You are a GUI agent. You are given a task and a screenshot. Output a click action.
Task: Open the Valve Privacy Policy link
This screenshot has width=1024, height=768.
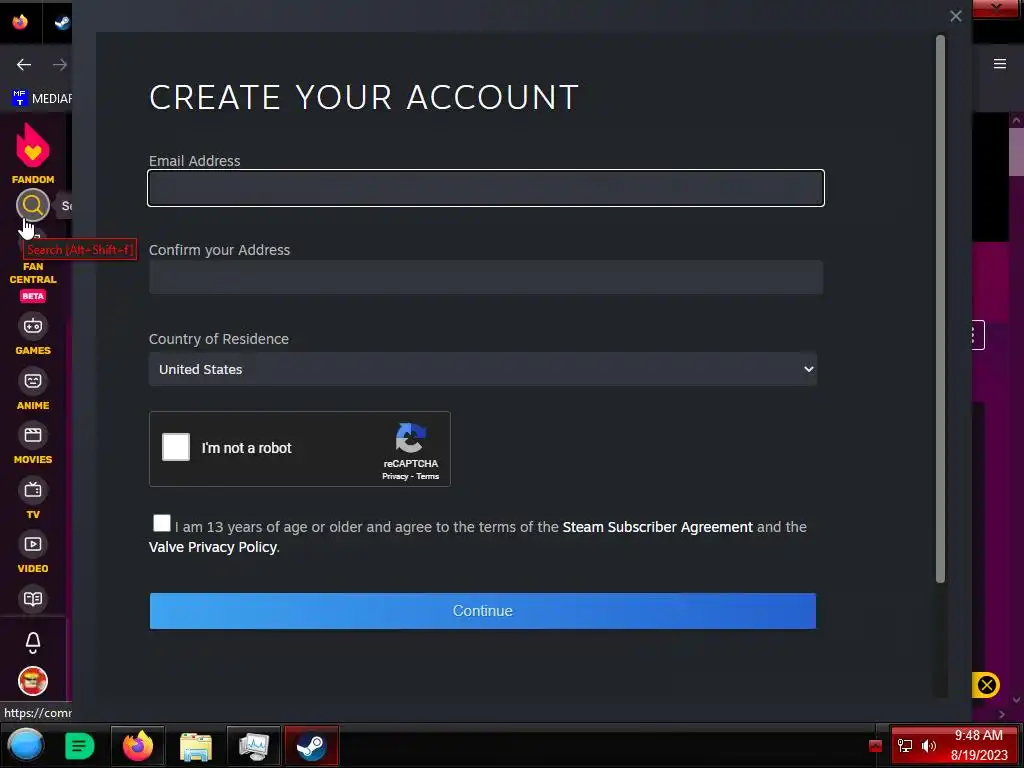213,547
